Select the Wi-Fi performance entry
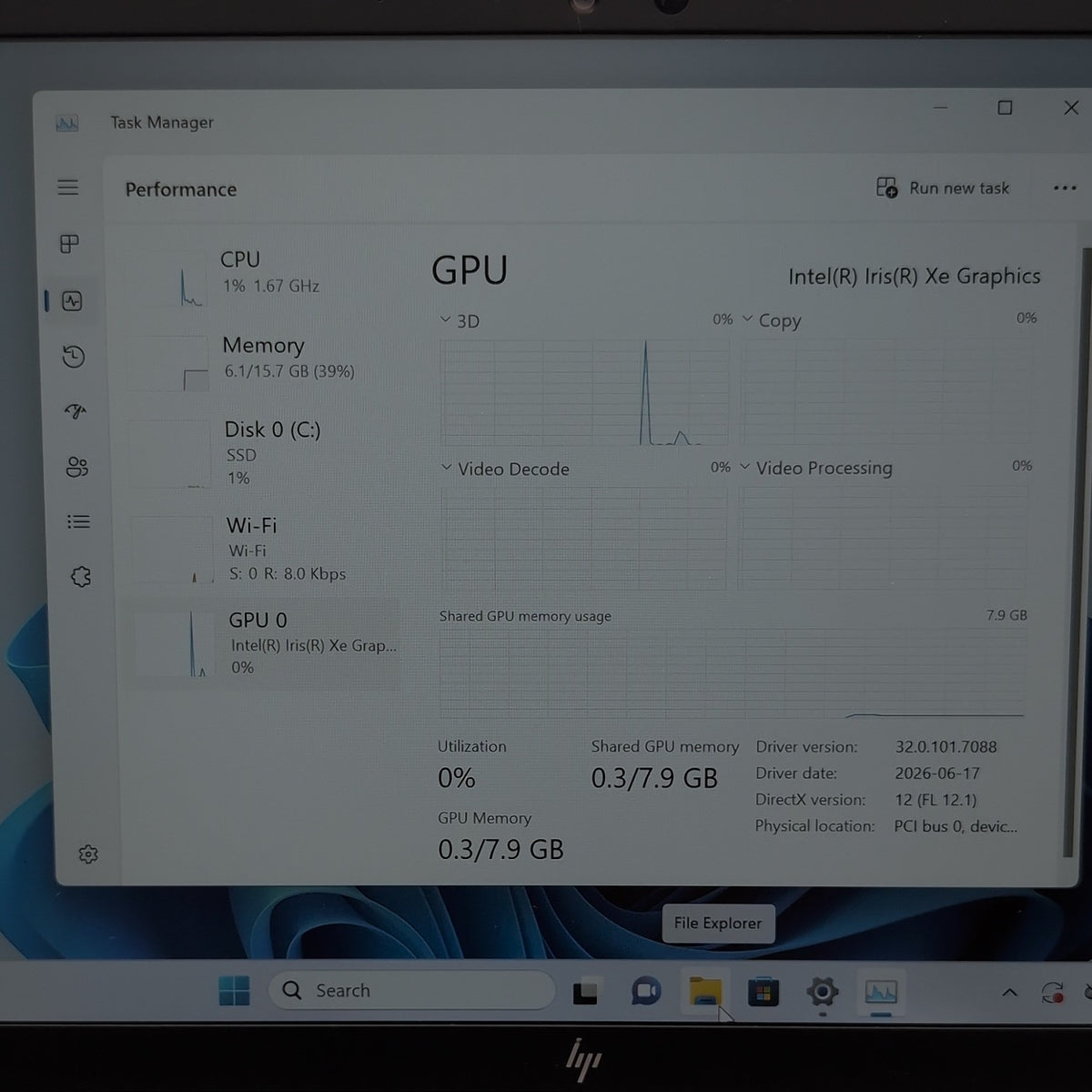This screenshot has width=1092, height=1092. (264, 549)
